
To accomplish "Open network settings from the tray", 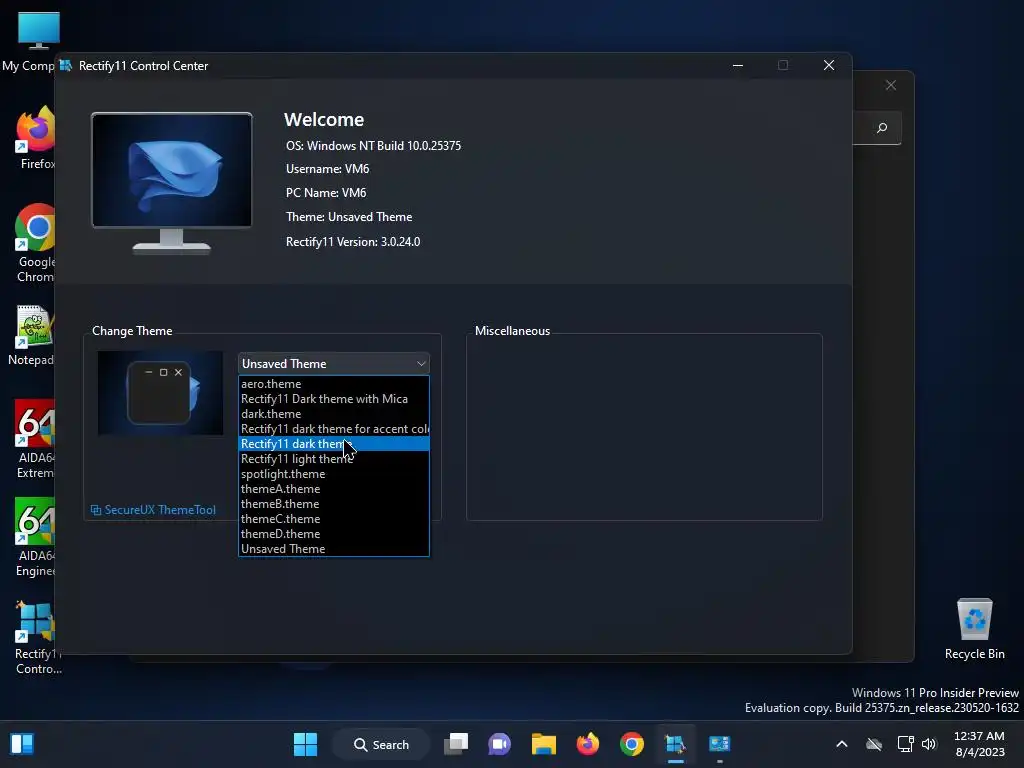I will pos(905,744).
